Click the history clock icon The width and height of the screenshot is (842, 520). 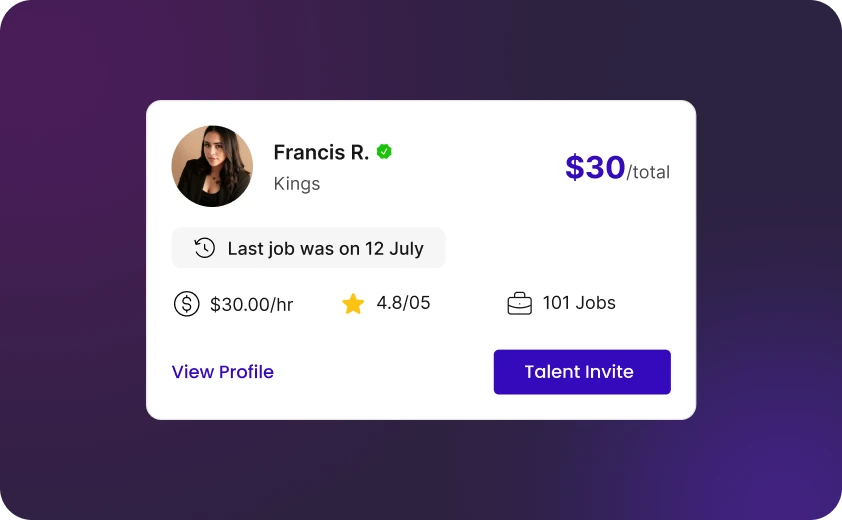click(x=204, y=248)
